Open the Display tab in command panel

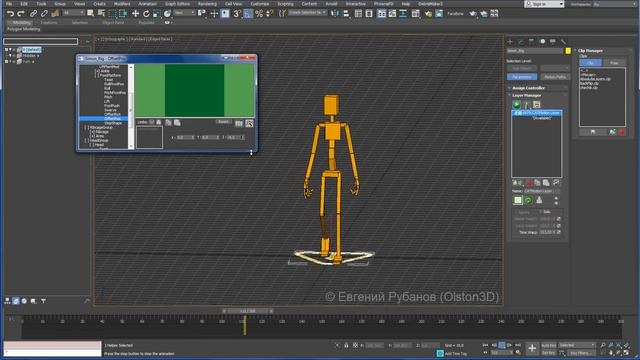point(553,42)
